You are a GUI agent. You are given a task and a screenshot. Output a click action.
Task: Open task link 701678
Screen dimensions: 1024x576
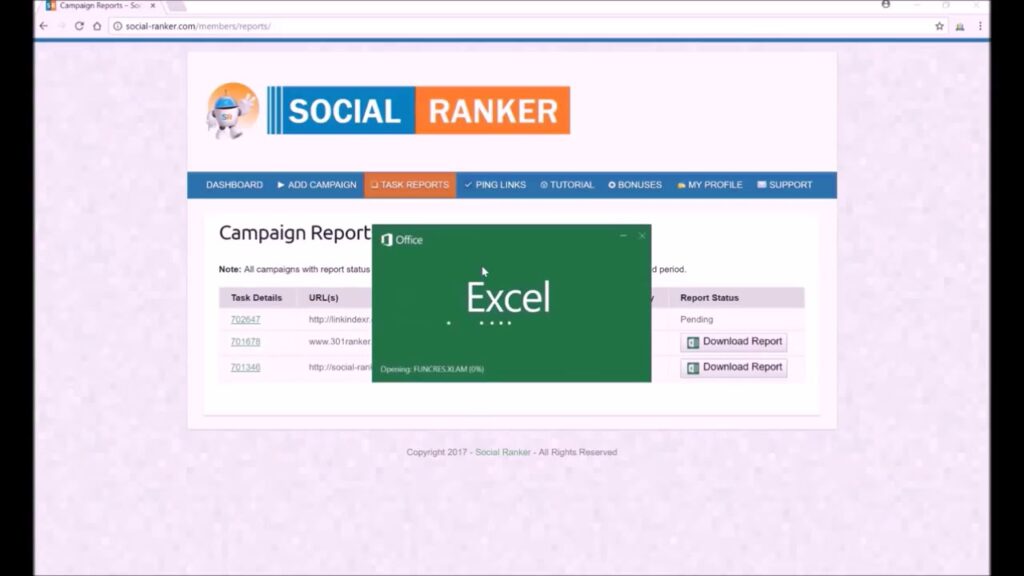click(x=245, y=342)
